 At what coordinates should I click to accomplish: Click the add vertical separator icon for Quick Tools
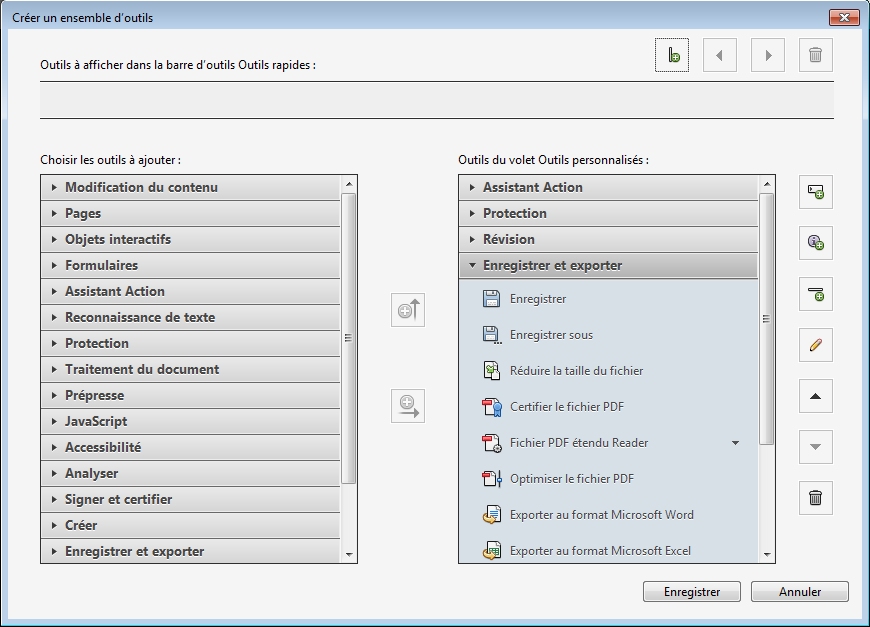672,55
